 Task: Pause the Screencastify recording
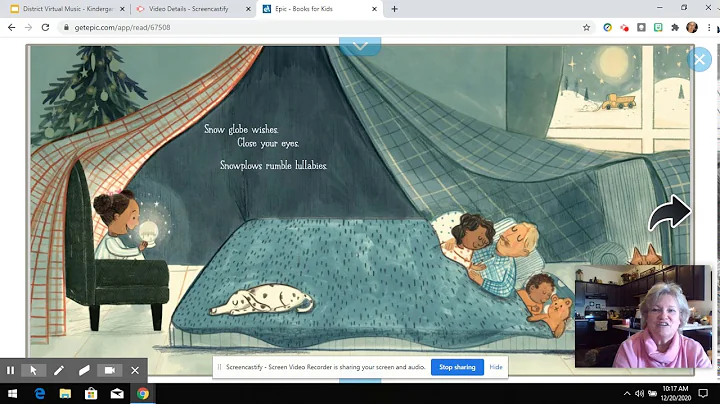(x=11, y=370)
